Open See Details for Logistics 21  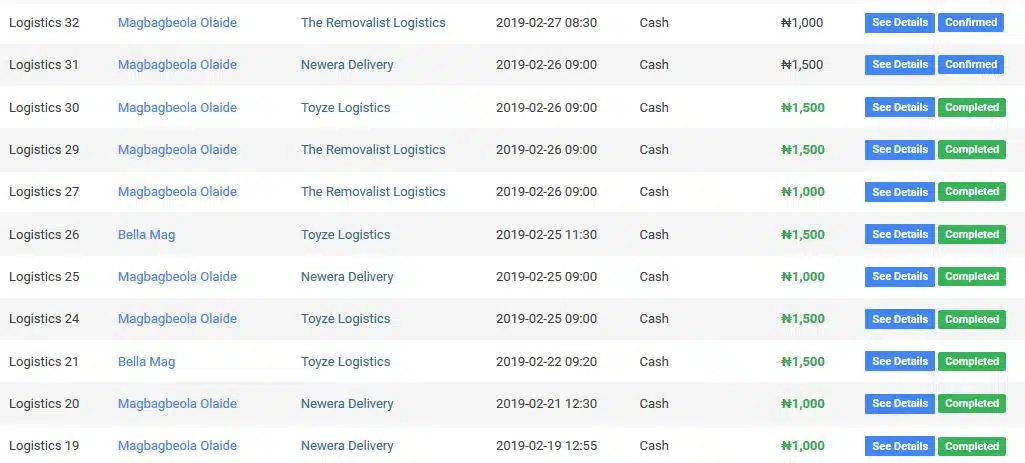(899, 361)
